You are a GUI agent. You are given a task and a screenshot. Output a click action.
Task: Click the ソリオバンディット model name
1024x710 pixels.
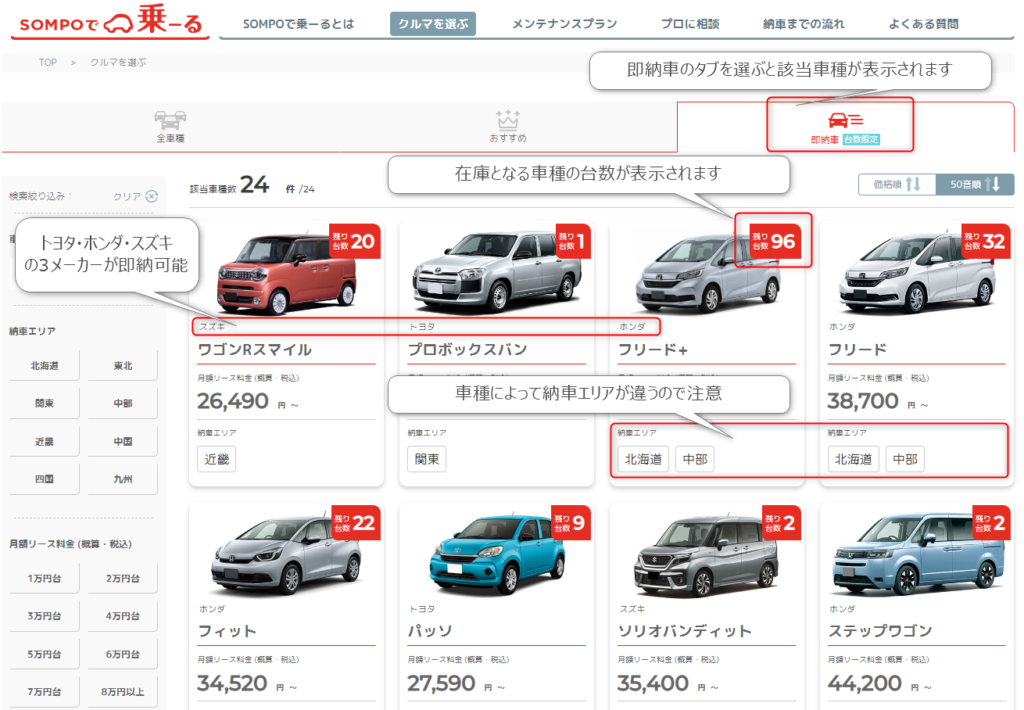684,631
